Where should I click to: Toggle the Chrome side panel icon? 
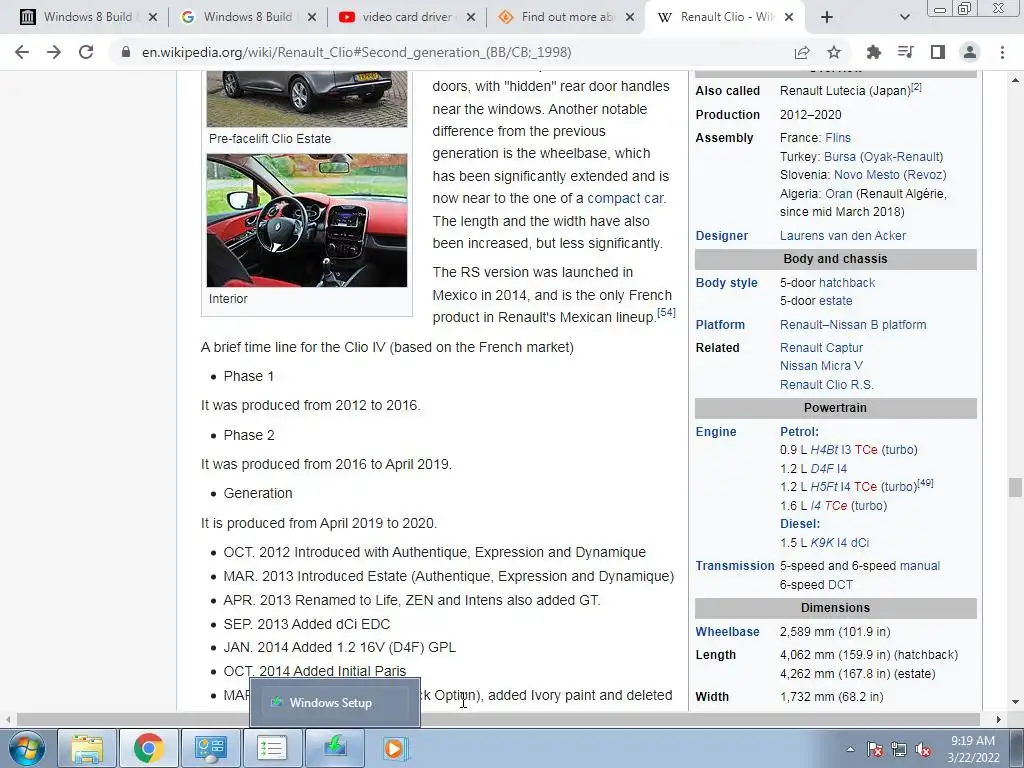[938, 52]
